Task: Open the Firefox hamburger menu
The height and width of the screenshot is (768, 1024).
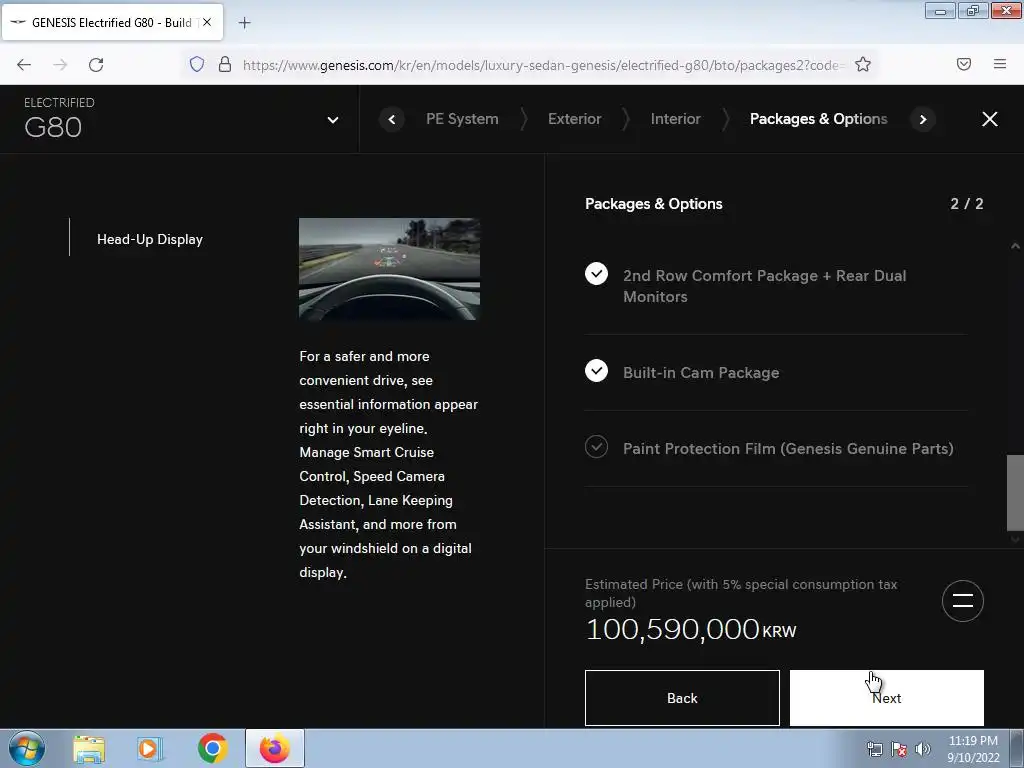Action: (x=1000, y=64)
